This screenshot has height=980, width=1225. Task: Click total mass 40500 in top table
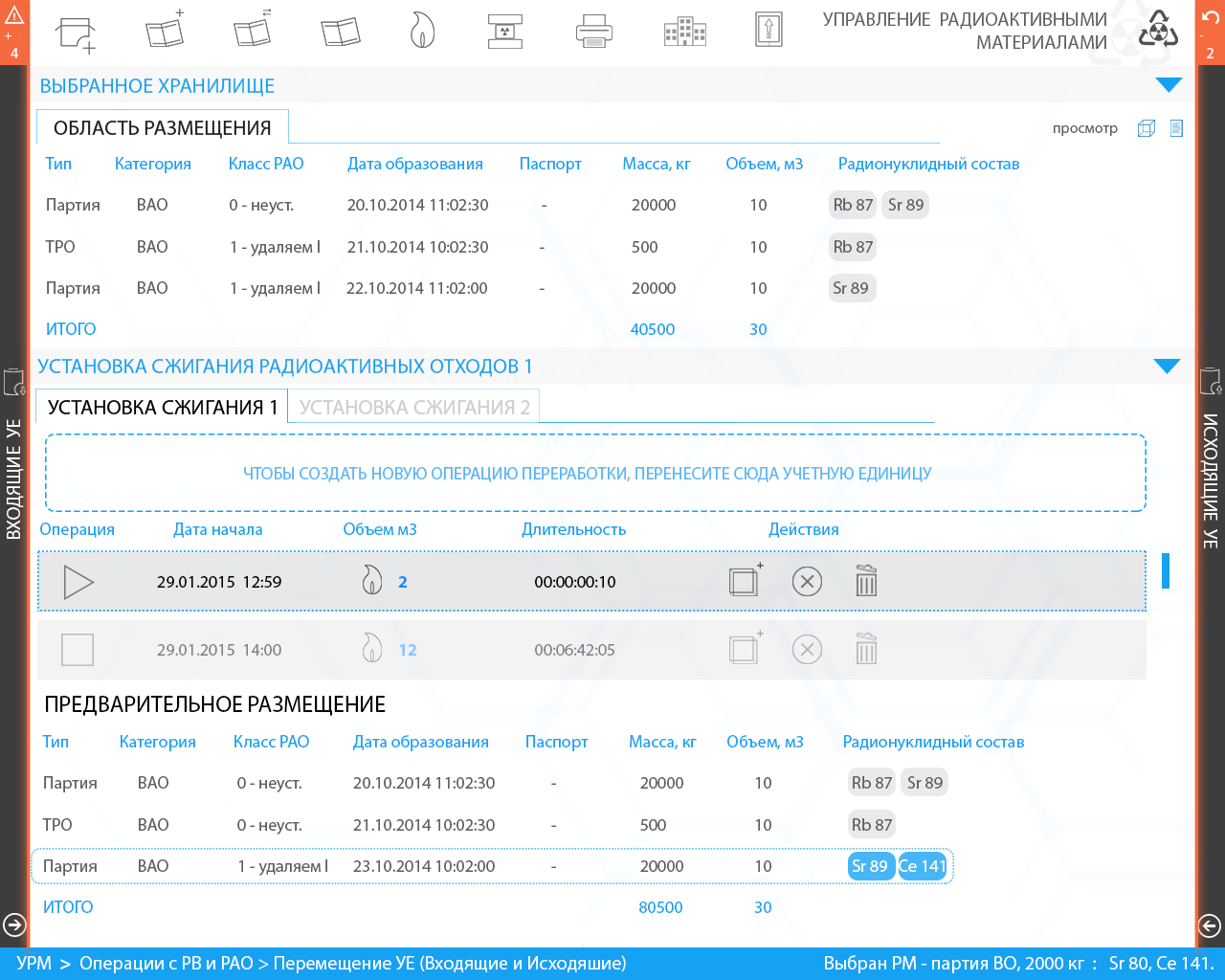(653, 329)
